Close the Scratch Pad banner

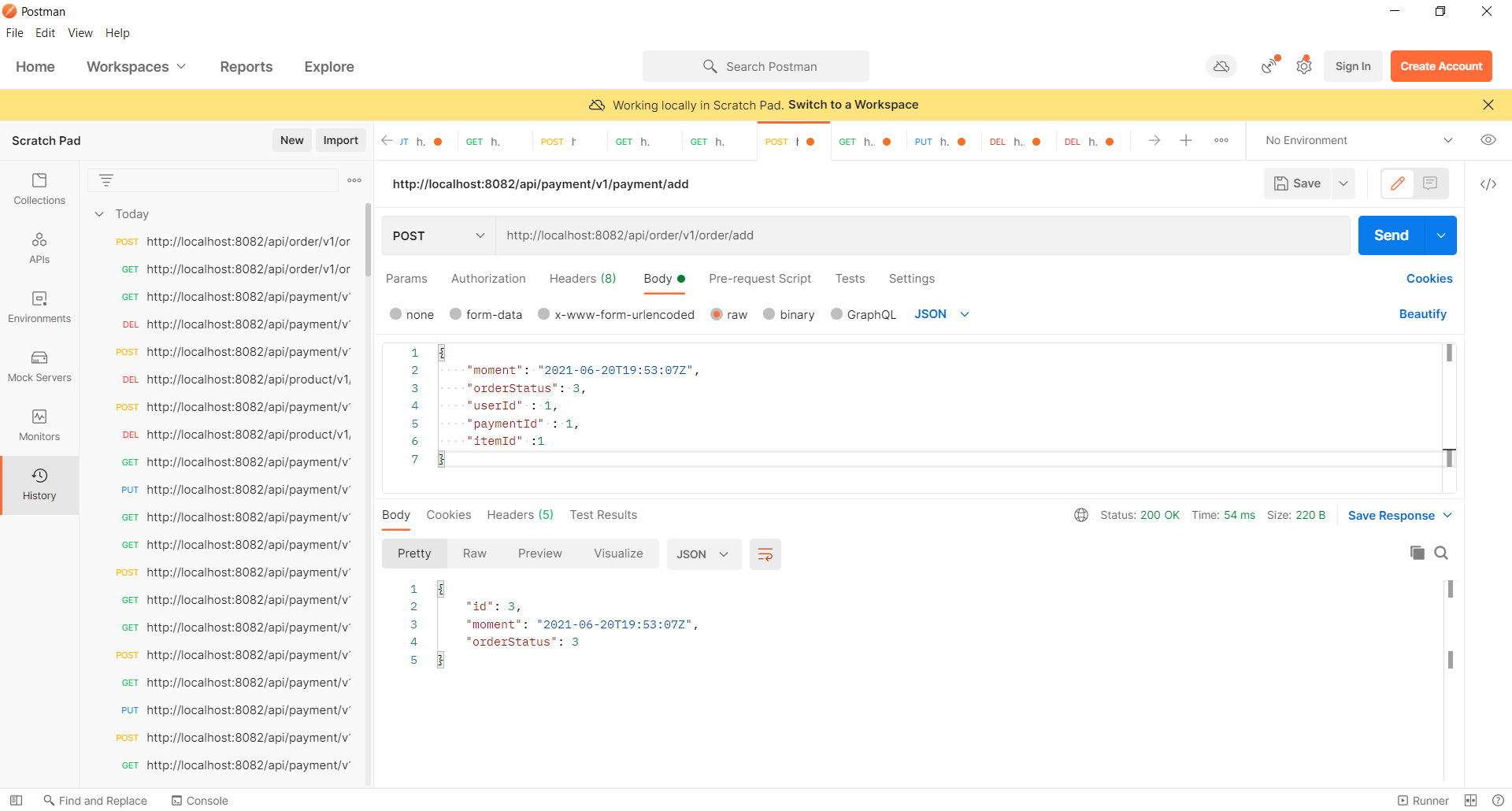pyautogui.click(x=1488, y=105)
